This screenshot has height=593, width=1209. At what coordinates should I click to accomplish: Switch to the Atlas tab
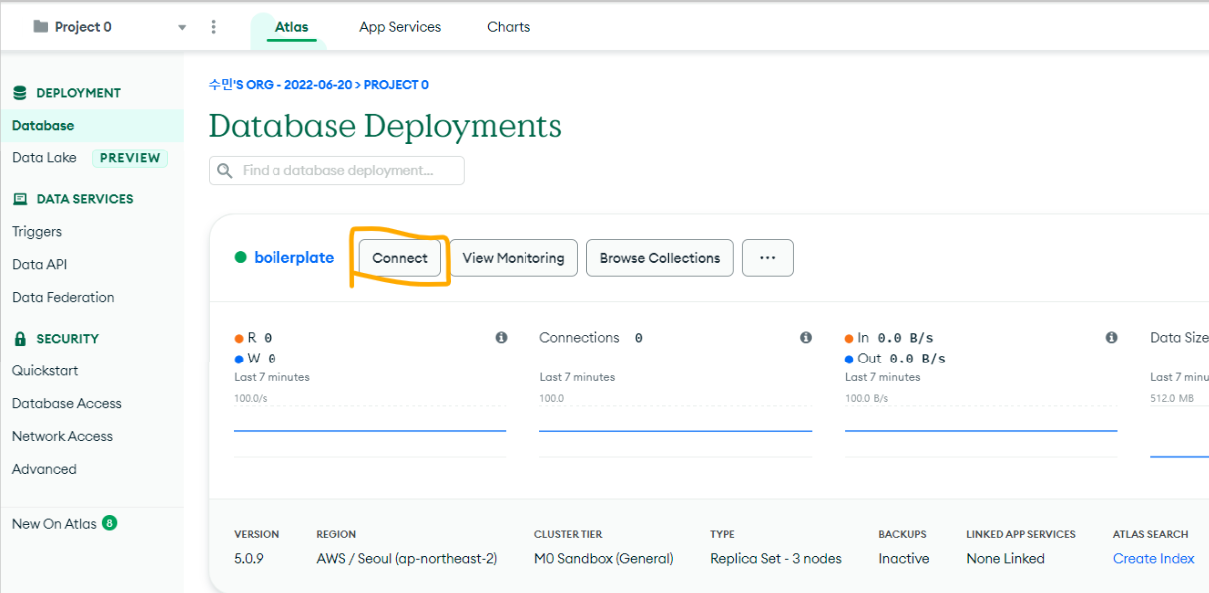[x=292, y=27]
